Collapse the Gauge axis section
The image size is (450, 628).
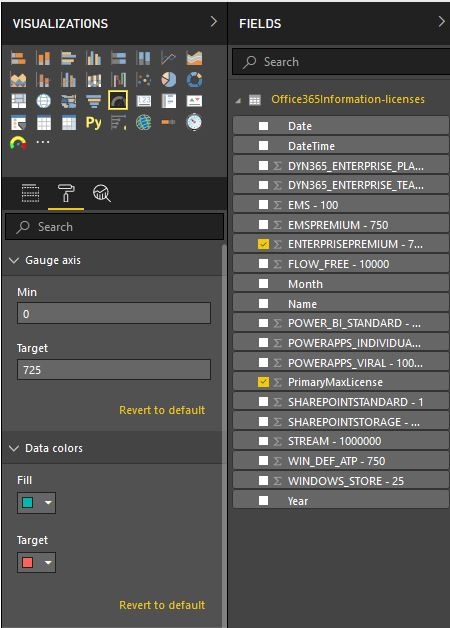(14, 260)
